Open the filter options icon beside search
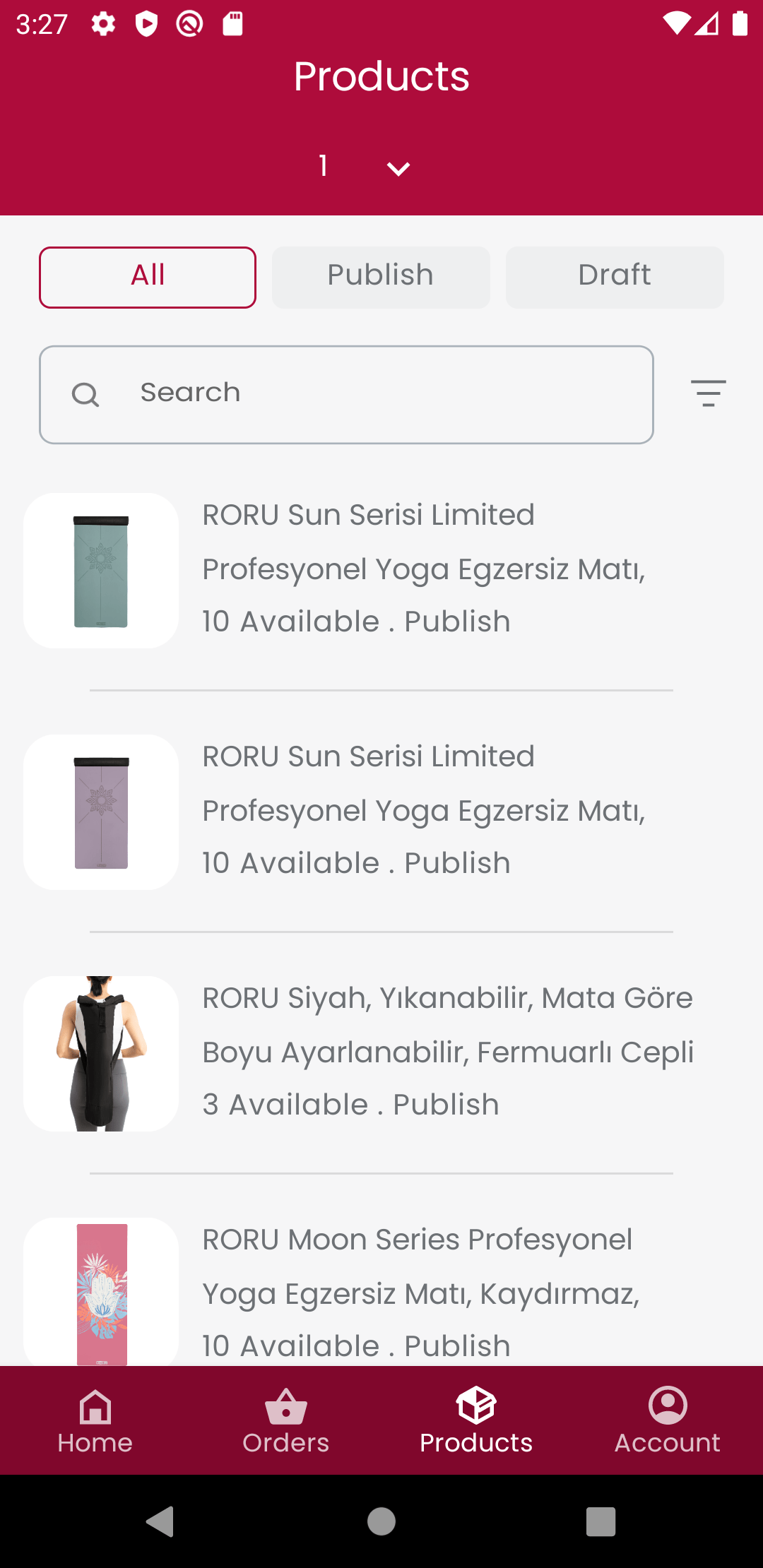This screenshot has width=763, height=1568. pyautogui.click(x=709, y=394)
